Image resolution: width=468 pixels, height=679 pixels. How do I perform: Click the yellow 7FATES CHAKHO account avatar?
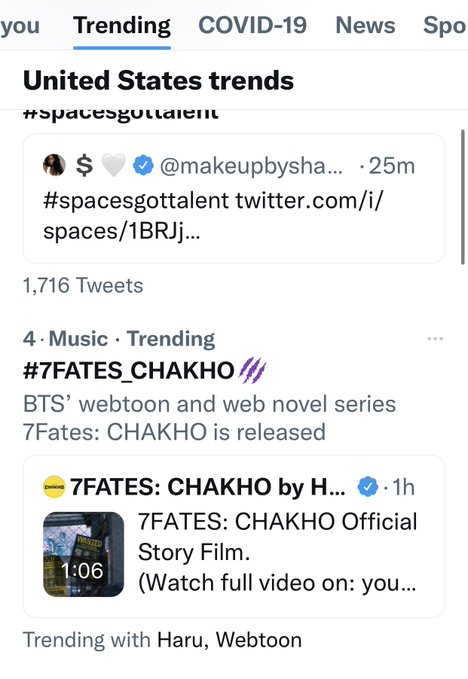click(x=54, y=487)
